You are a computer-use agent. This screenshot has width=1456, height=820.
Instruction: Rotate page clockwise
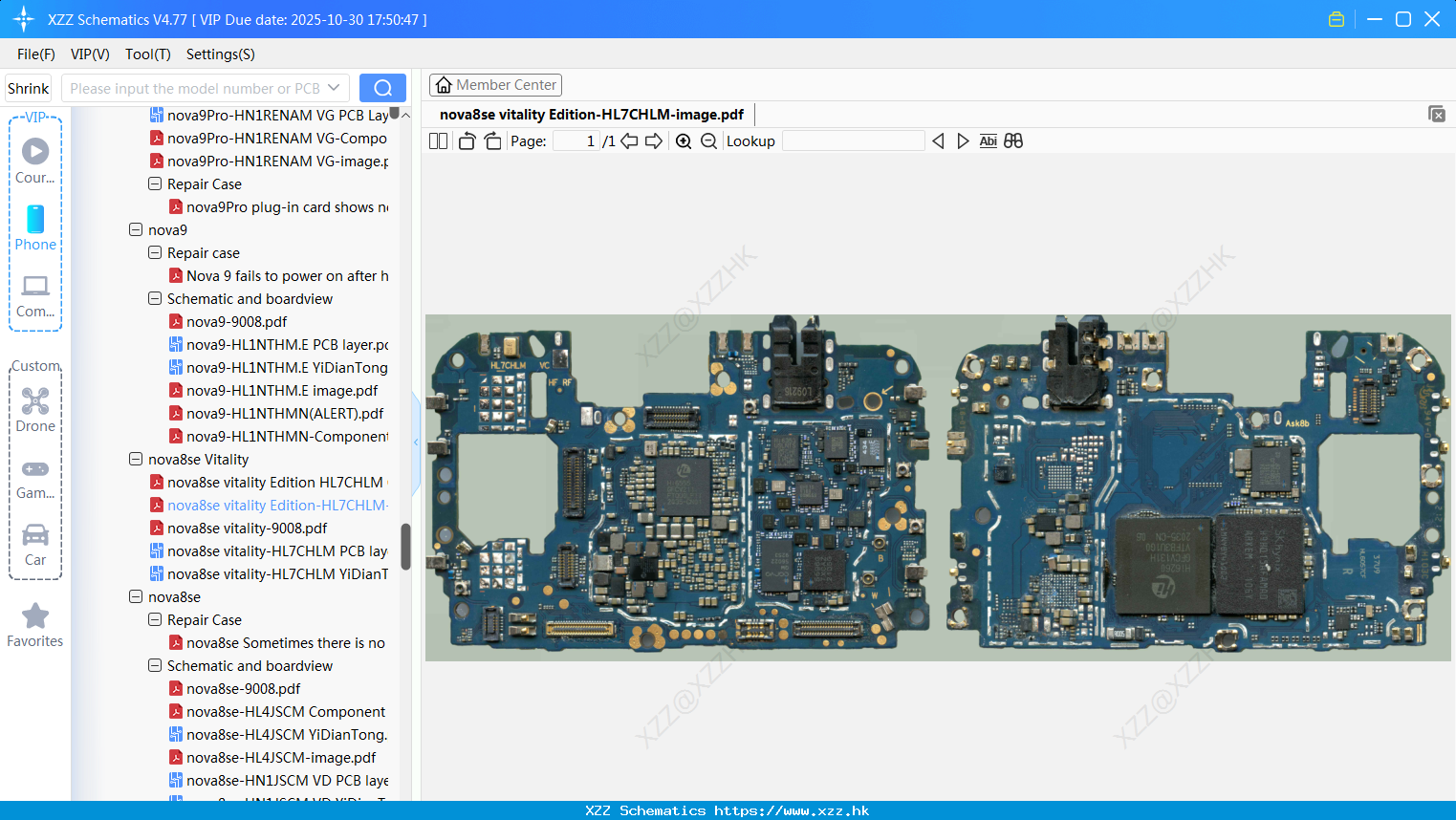tap(492, 141)
